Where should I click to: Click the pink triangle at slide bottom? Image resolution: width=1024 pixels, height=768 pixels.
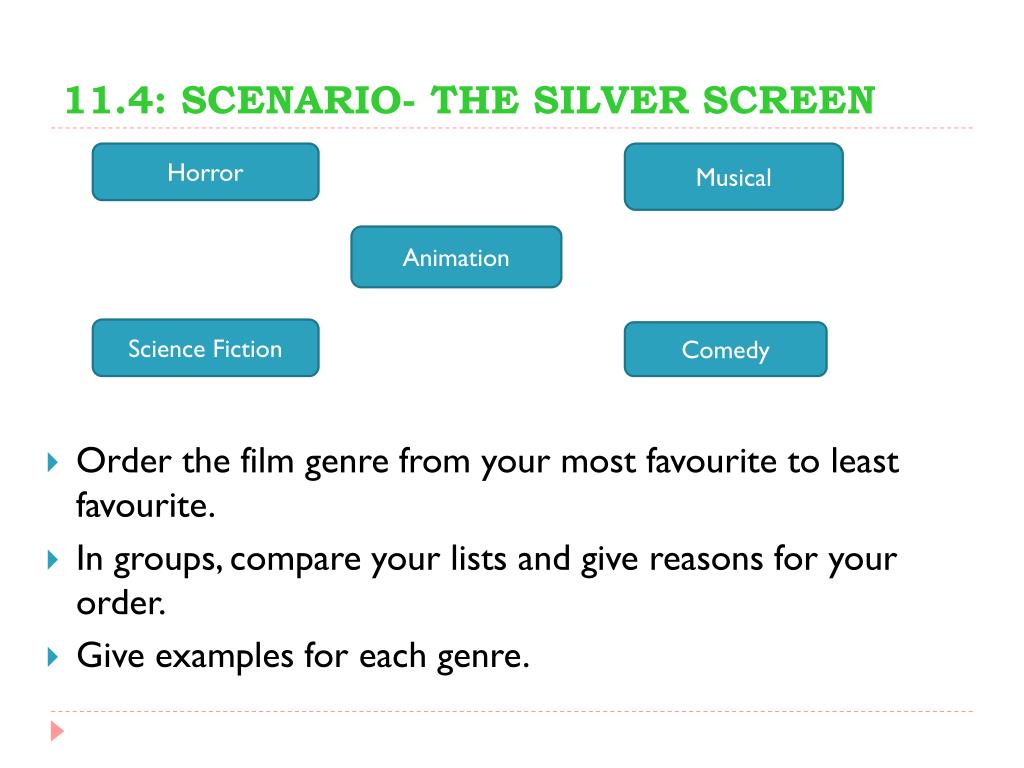coord(57,731)
